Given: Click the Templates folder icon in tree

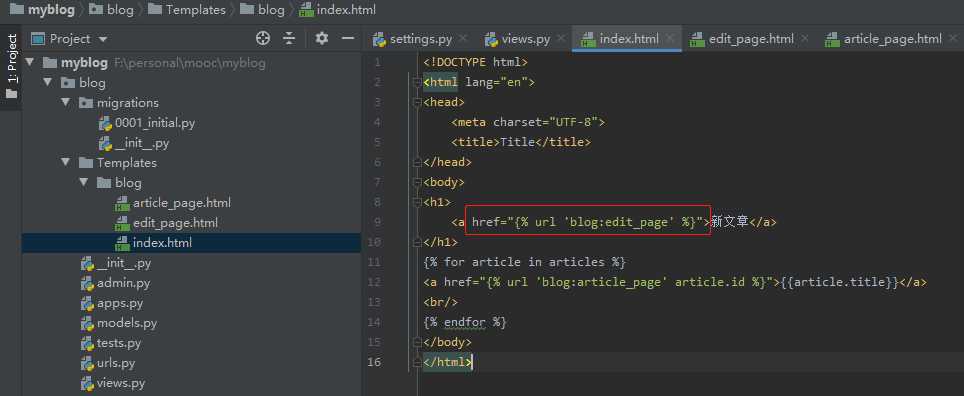Looking at the screenshot, I should point(86,162).
